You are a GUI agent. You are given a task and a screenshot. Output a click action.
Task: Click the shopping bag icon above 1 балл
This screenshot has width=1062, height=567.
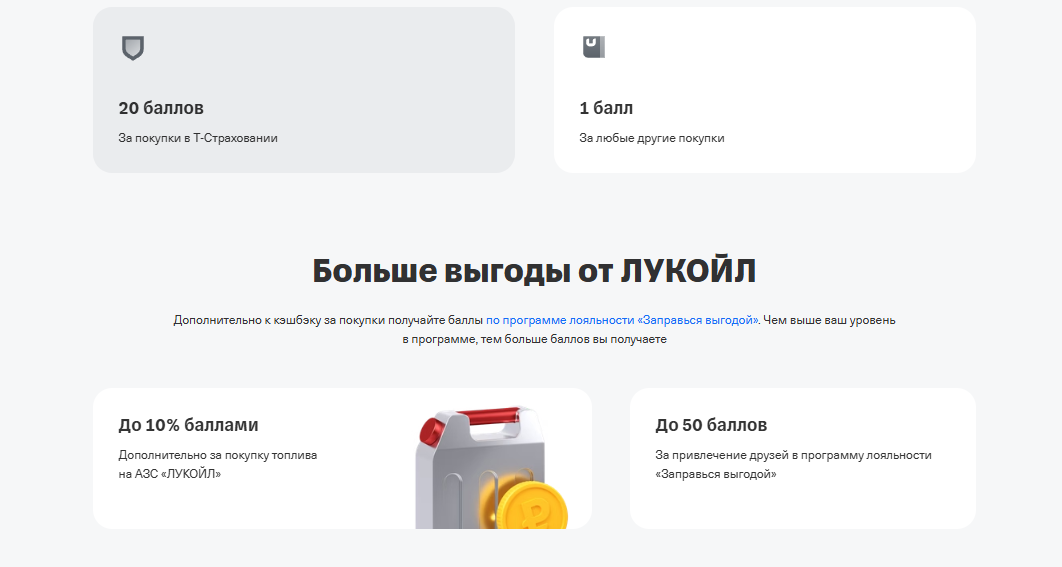[x=594, y=47]
